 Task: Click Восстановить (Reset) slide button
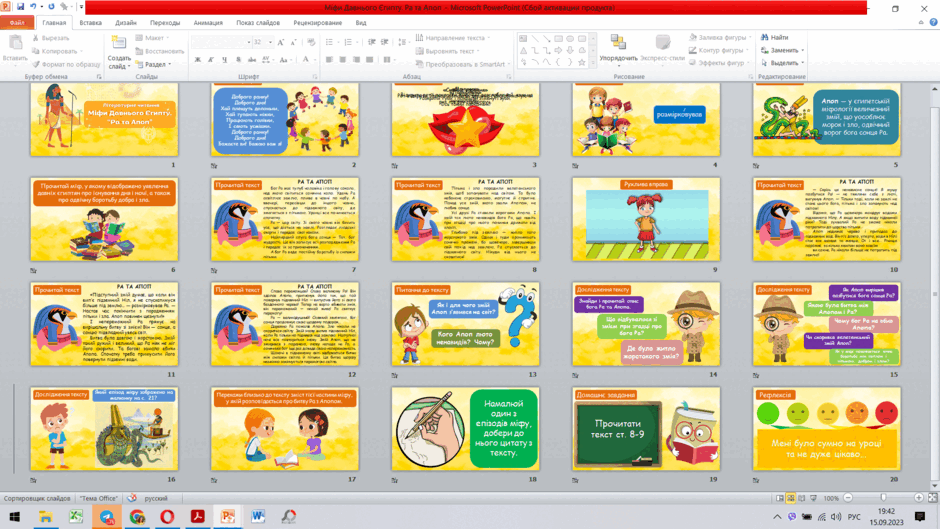coord(160,51)
